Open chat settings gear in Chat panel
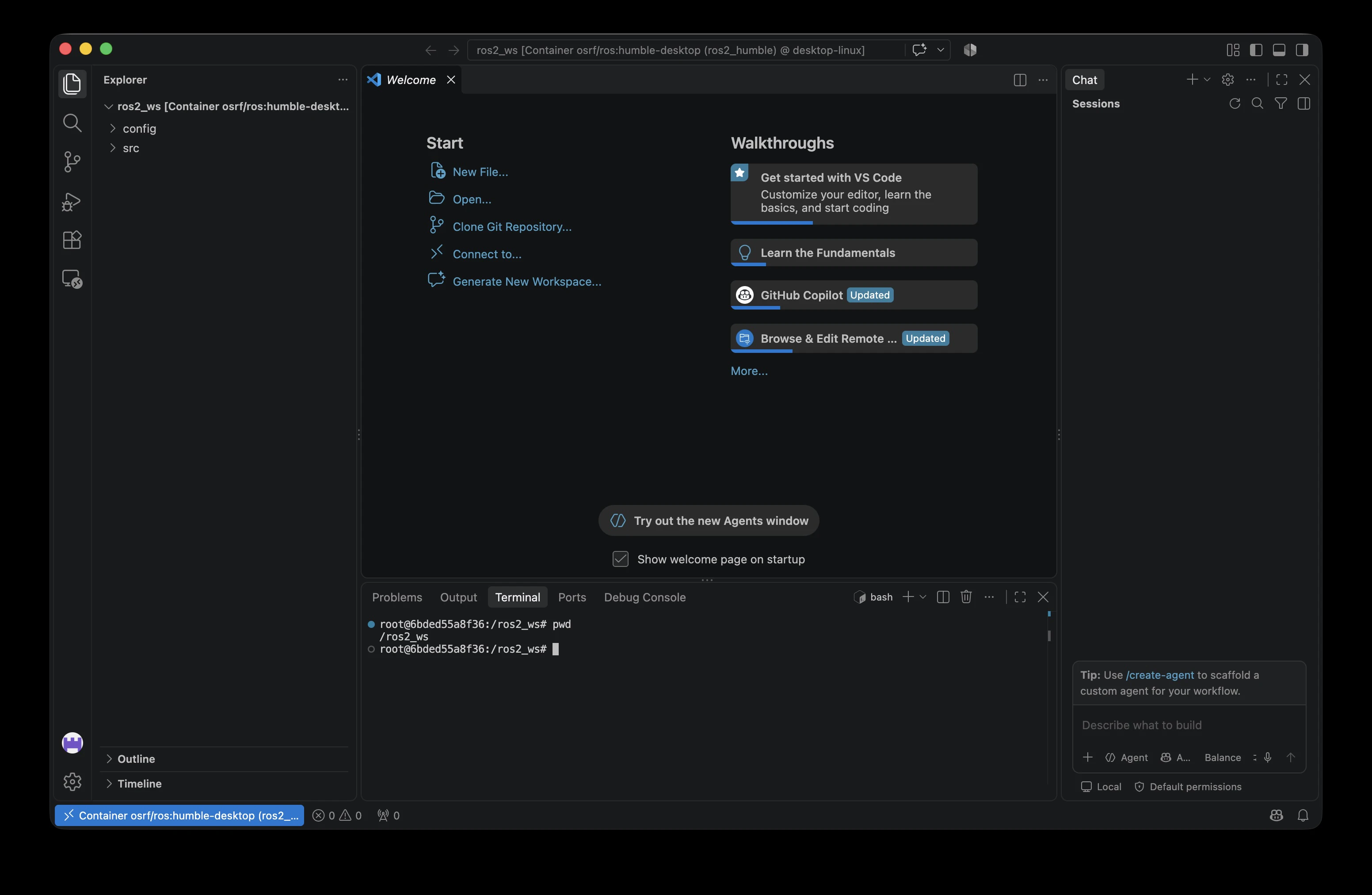The image size is (1372, 895). [1227, 80]
